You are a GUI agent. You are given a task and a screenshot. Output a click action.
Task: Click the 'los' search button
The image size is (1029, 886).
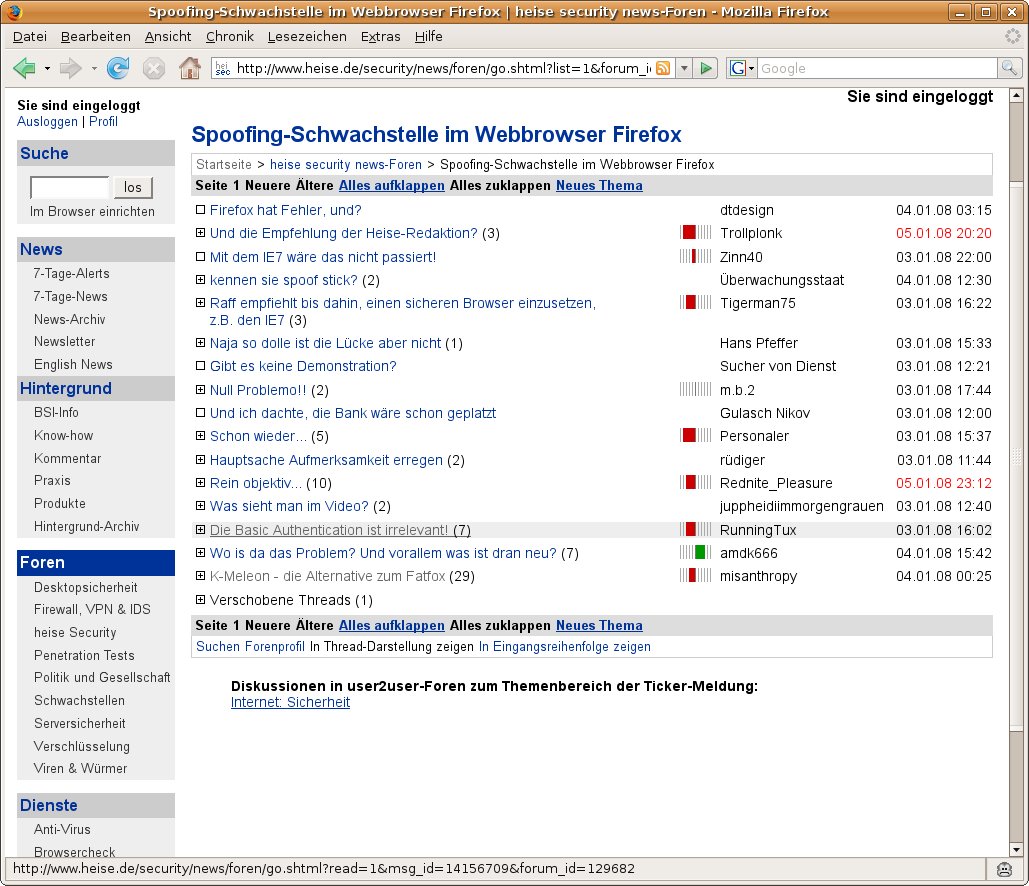(133, 187)
